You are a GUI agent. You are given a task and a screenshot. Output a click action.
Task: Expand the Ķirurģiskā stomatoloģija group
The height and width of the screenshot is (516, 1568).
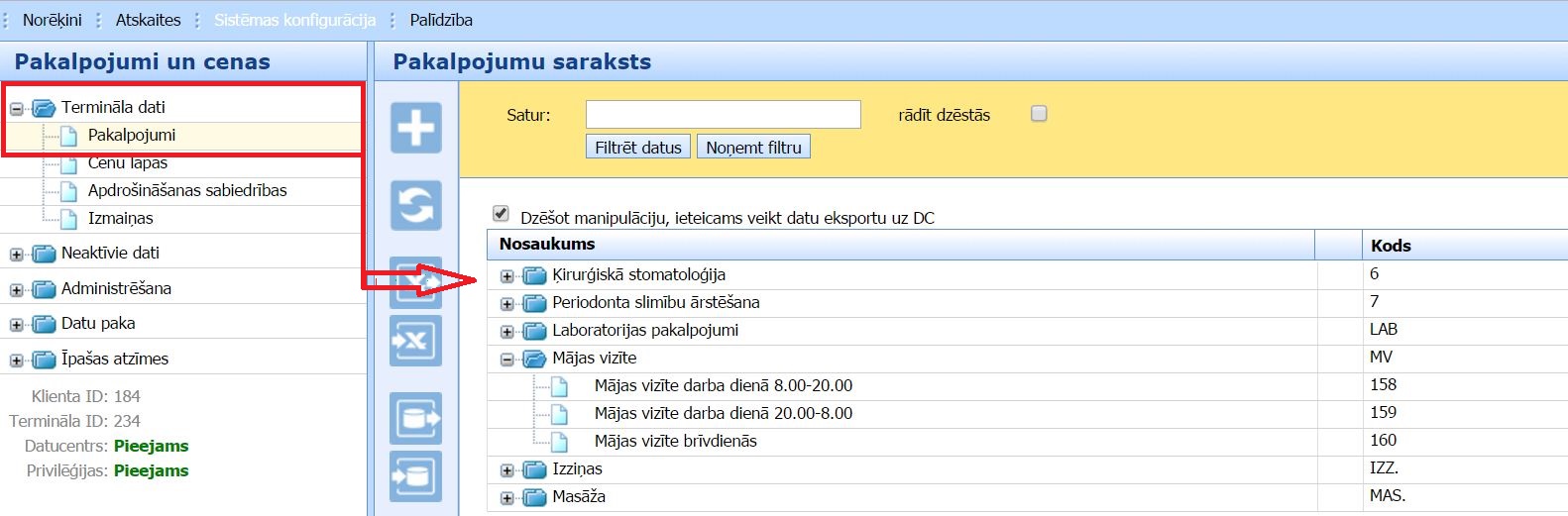(507, 276)
